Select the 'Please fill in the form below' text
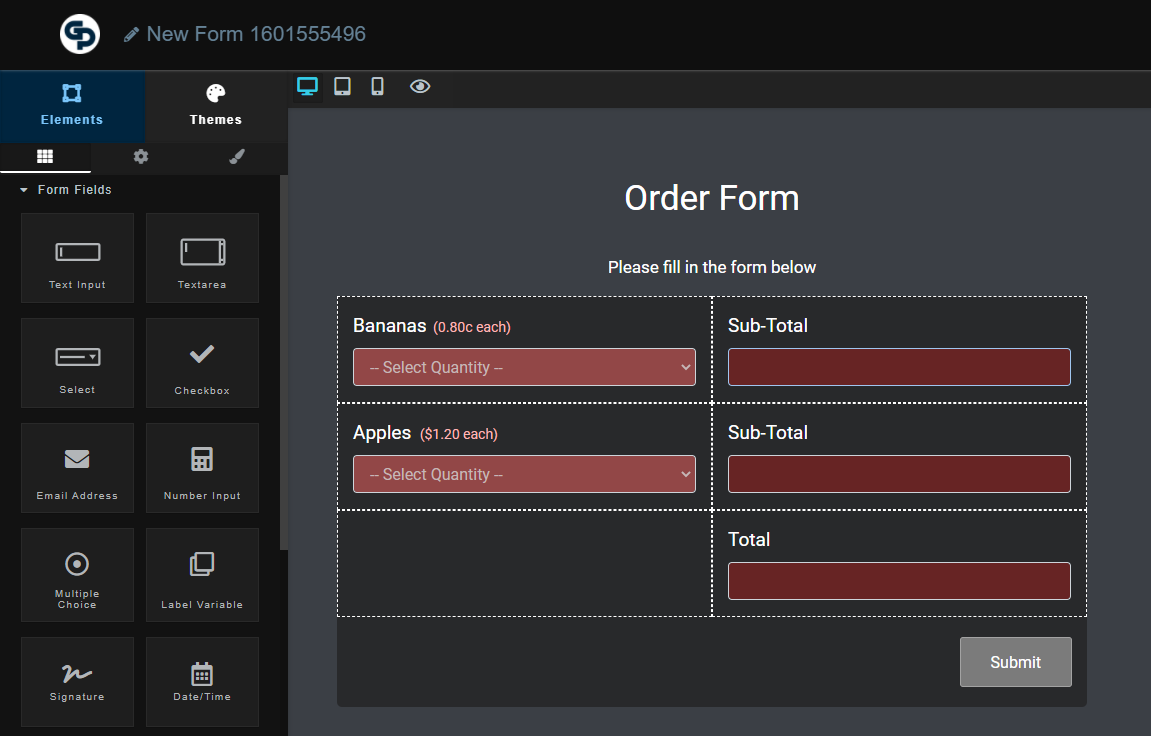 click(711, 267)
